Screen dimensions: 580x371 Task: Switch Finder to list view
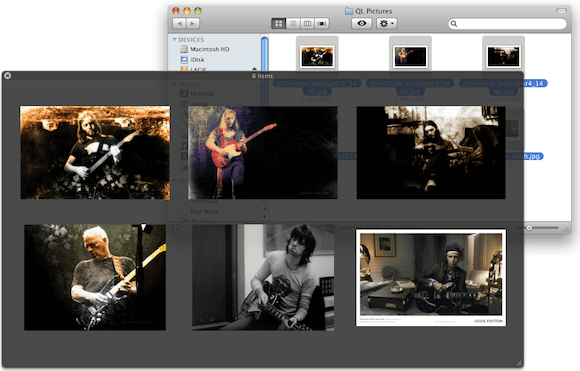point(293,24)
